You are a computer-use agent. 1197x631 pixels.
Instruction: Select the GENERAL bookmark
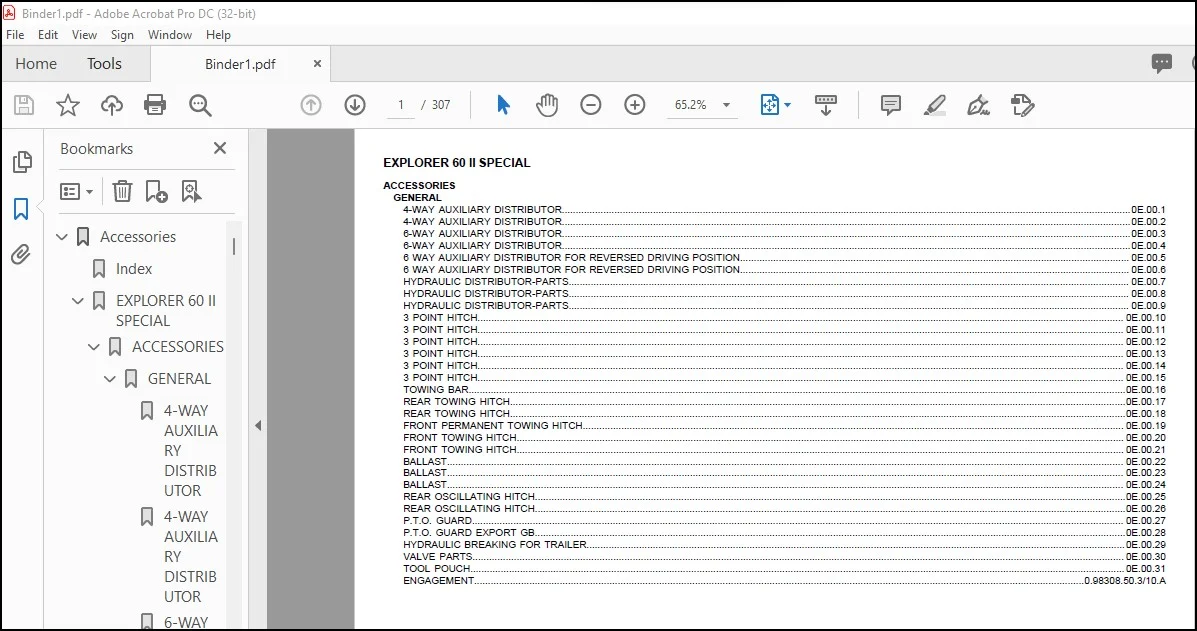click(x=179, y=378)
